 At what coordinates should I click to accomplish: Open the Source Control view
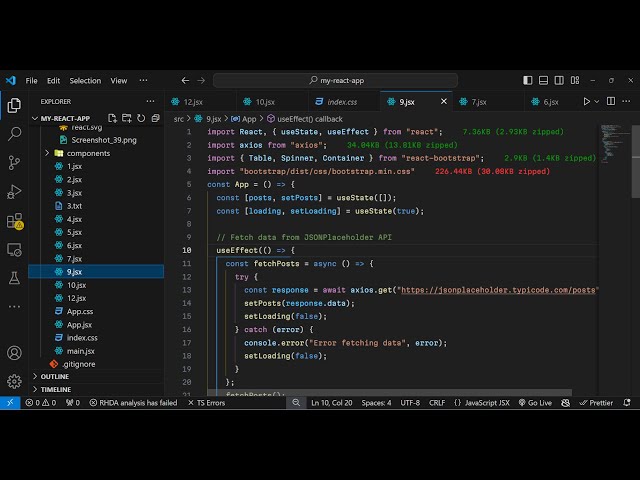point(14,162)
